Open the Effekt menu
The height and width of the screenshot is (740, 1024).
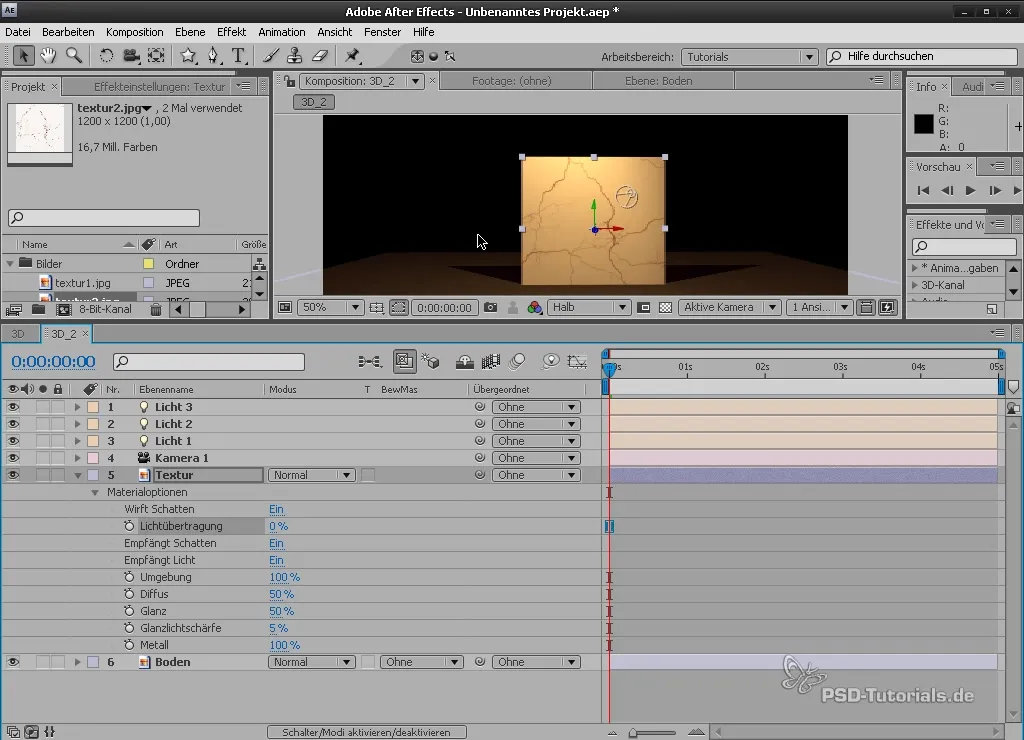click(x=231, y=32)
